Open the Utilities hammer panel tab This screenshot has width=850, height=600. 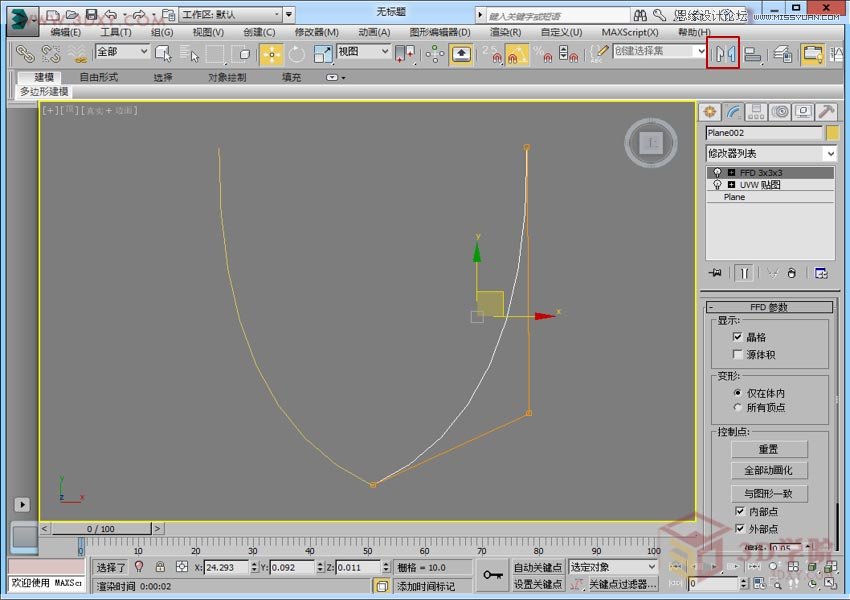[827, 112]
